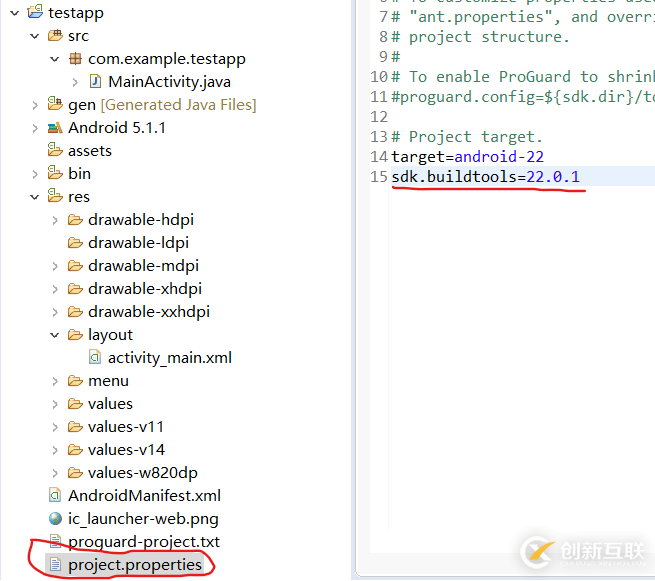Image resolution: width=655 pixels, height=581 pixels.
Task: Select proguard-project.txt in the tree
Action: 144,542
